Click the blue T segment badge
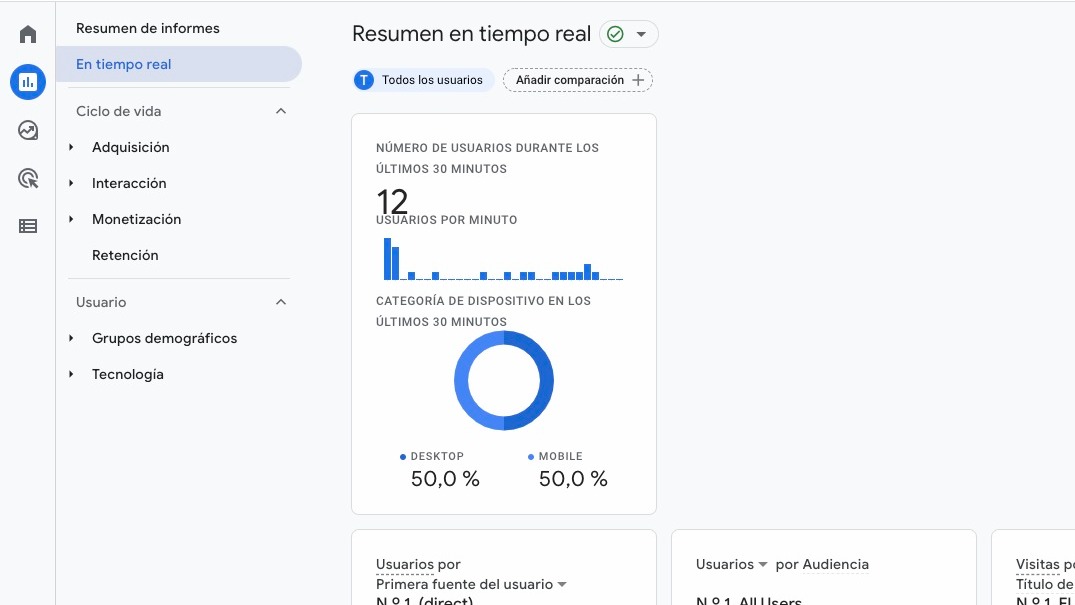 pyautogui.click(x=363, y=80)
